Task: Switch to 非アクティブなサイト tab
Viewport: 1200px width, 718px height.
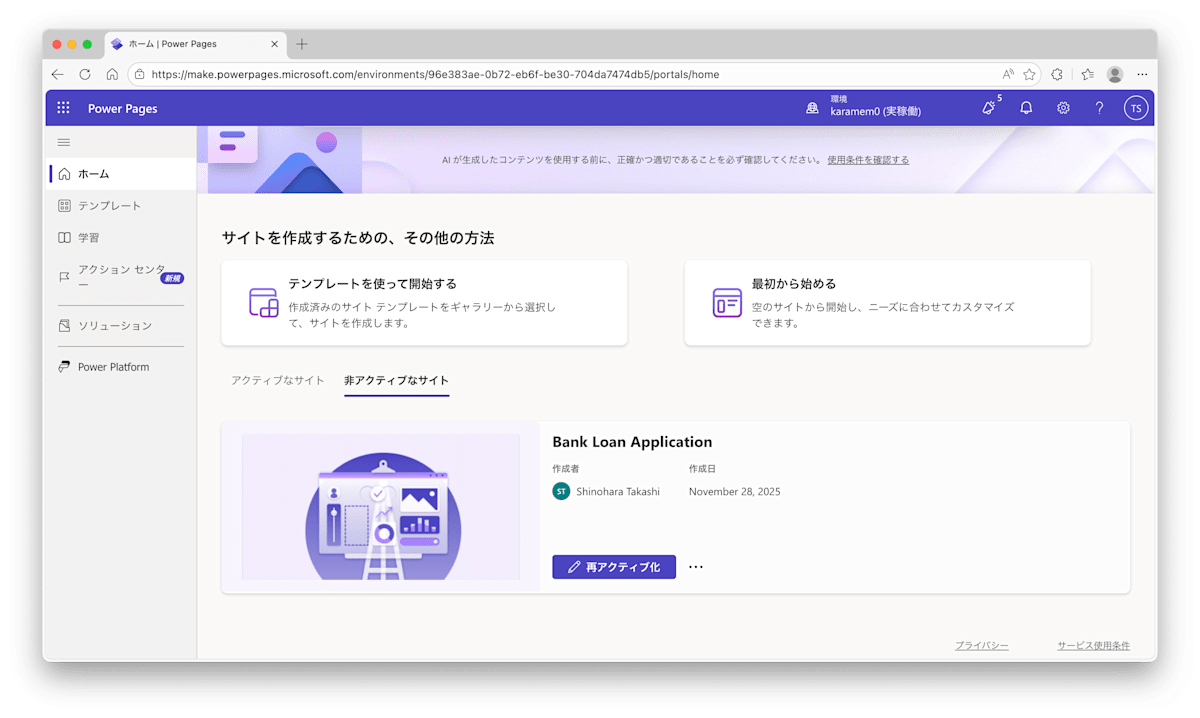Action: pyautogui.click(x=396, y=381)
